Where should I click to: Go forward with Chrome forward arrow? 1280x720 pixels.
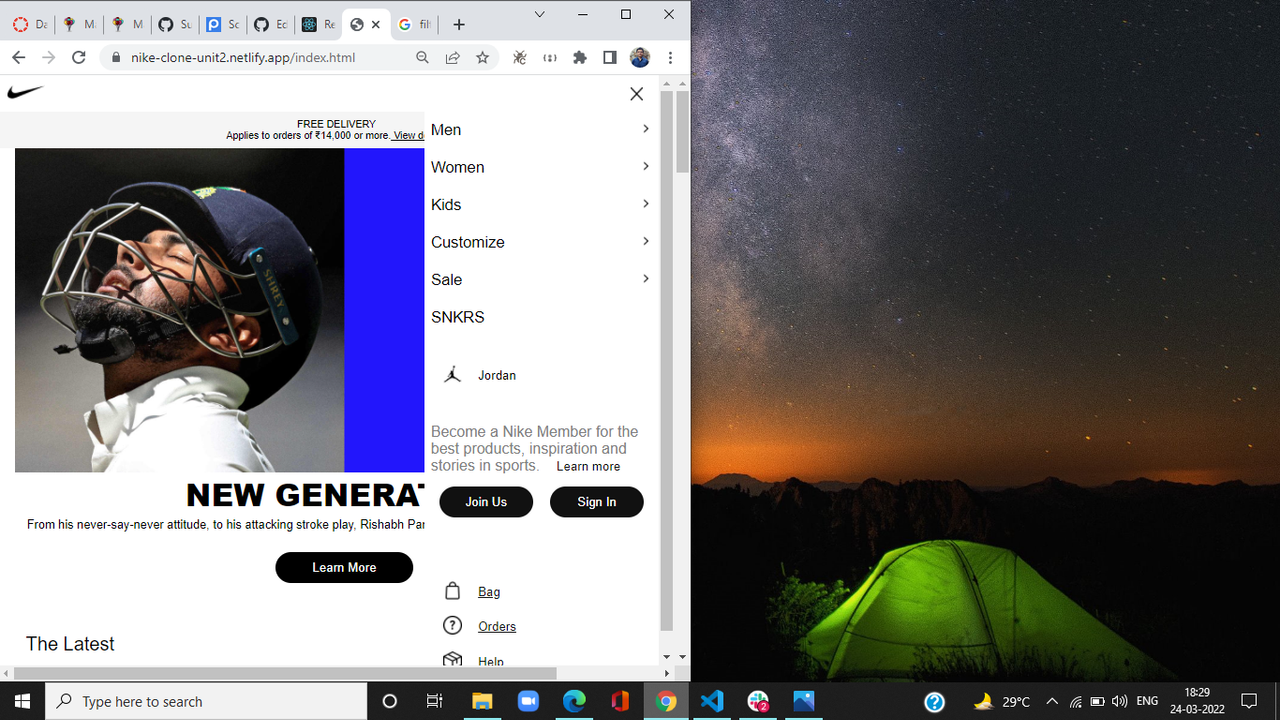coord(48,58)
